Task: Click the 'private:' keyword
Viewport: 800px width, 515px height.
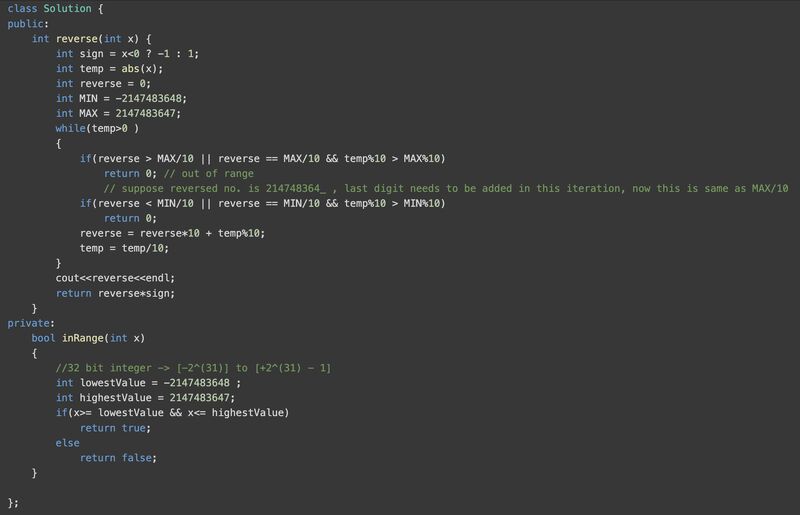Action: point(31,323)
